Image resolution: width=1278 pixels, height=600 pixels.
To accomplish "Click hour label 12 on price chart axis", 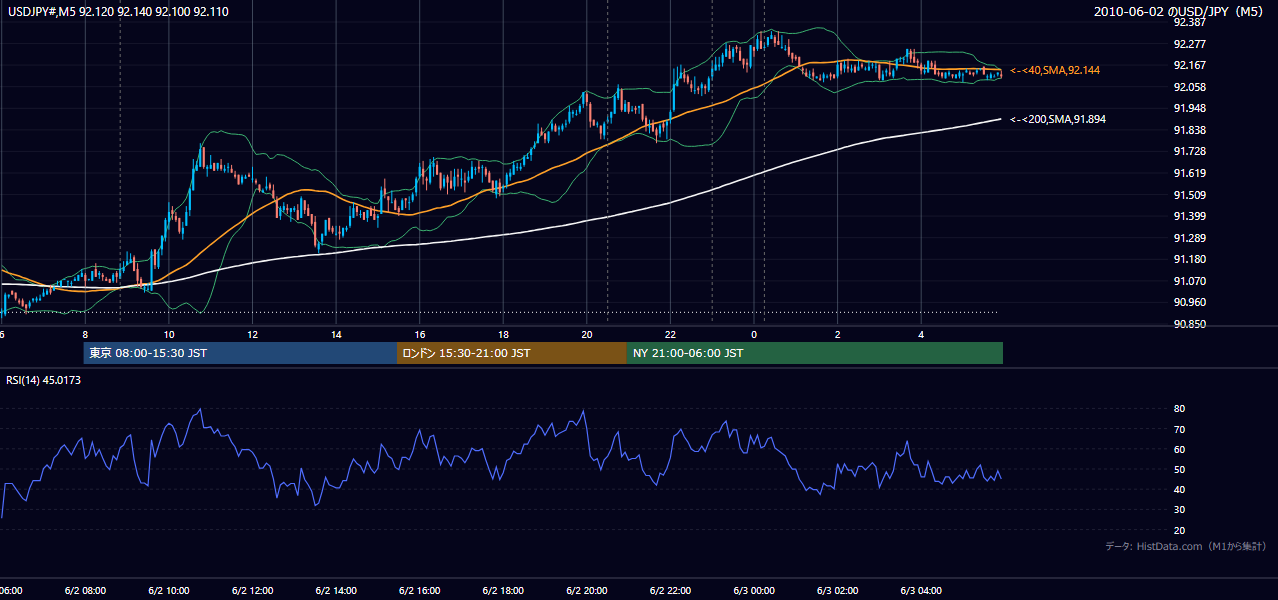I will coord(253,335).
